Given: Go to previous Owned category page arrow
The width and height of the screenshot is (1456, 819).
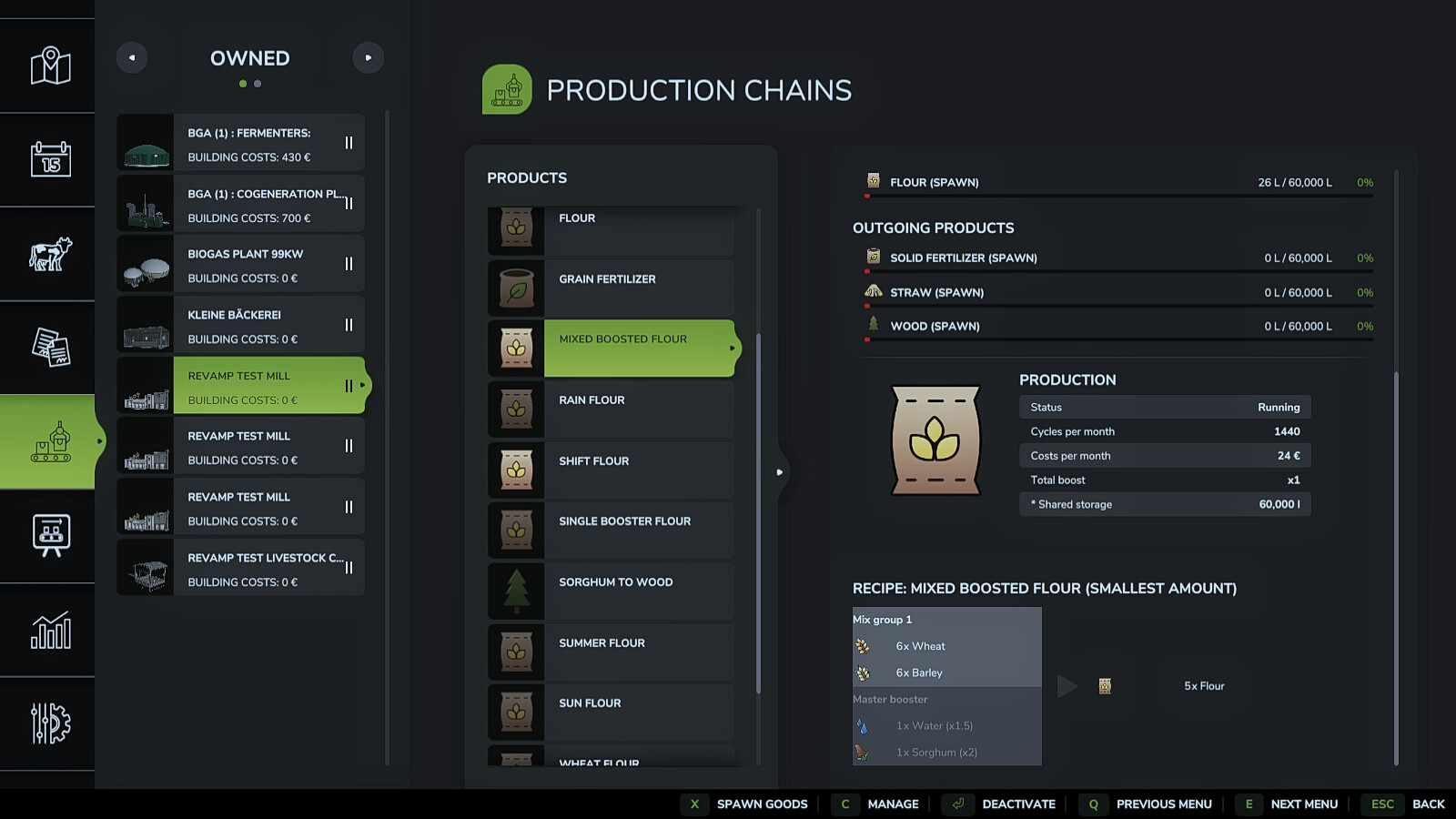Looking at the screenshot, I should 132,57.
